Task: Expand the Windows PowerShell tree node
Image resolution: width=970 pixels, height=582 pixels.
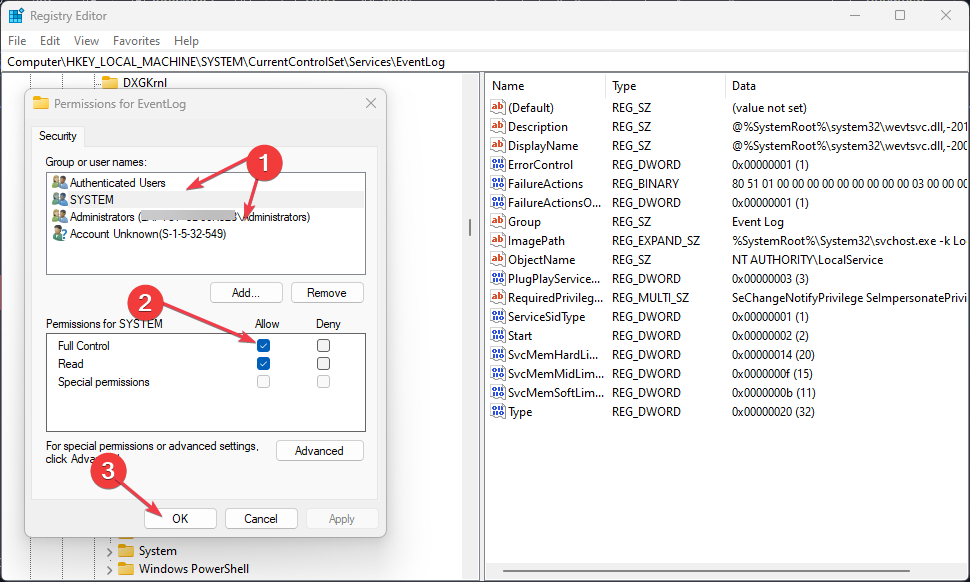Action: coord(109,569)
